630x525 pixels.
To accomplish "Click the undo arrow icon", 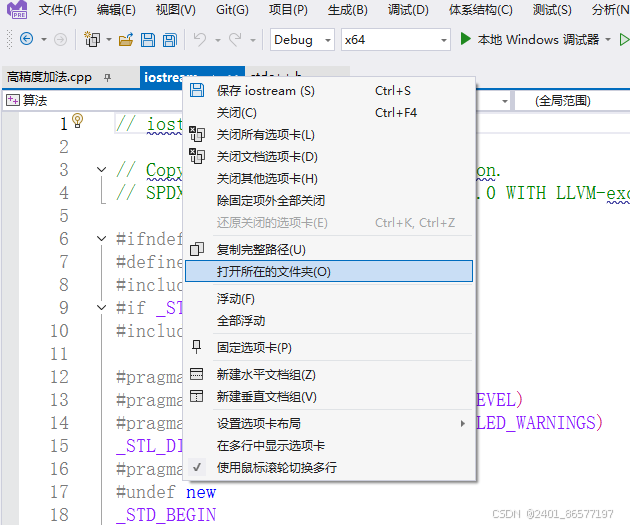I will 200,39.
